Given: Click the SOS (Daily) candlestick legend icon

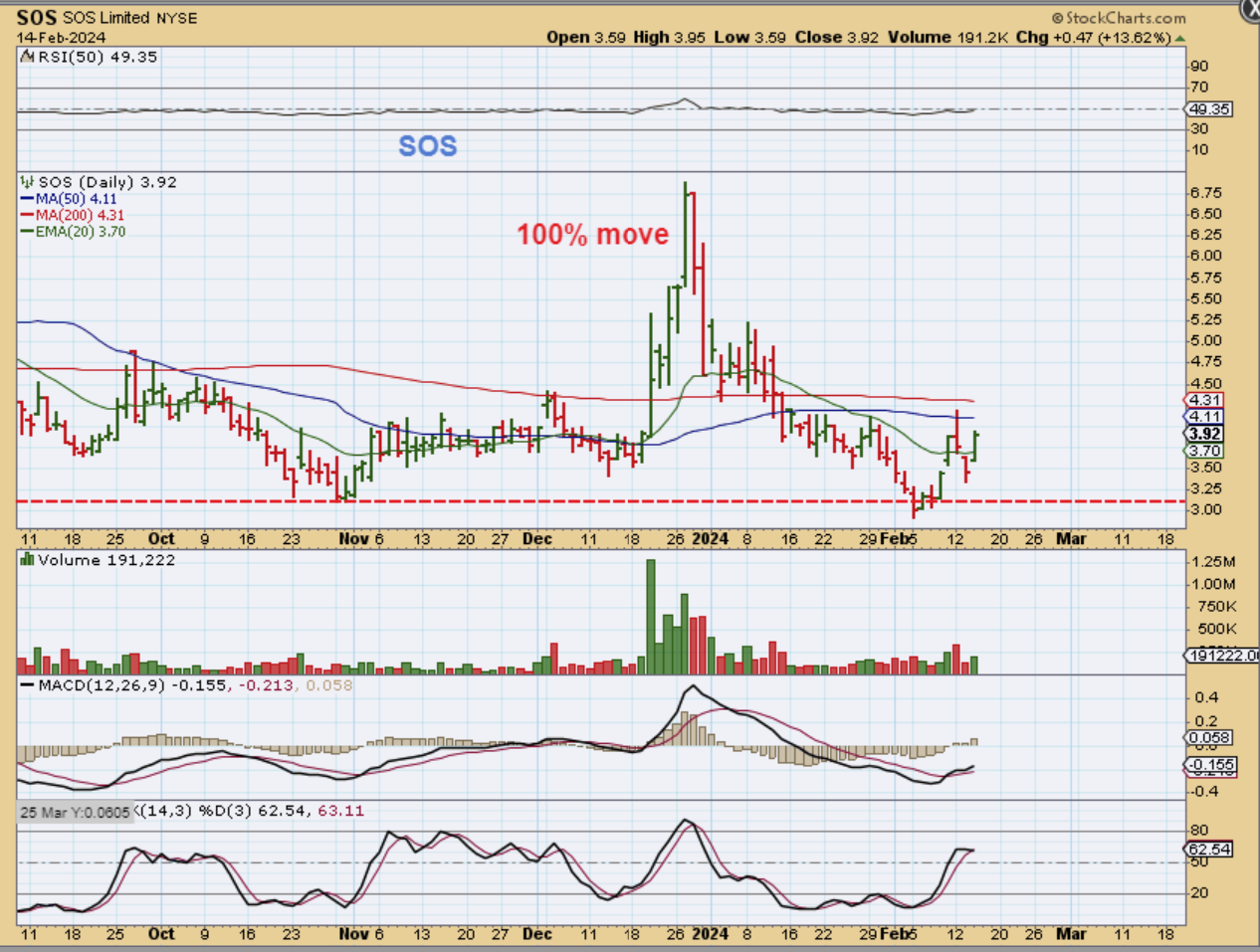Looking at the screenshot, I should [x=26, y=182].
